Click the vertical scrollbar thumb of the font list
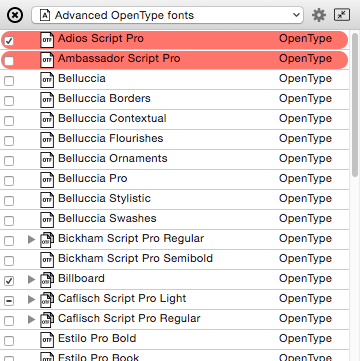 tap(355, 104)
